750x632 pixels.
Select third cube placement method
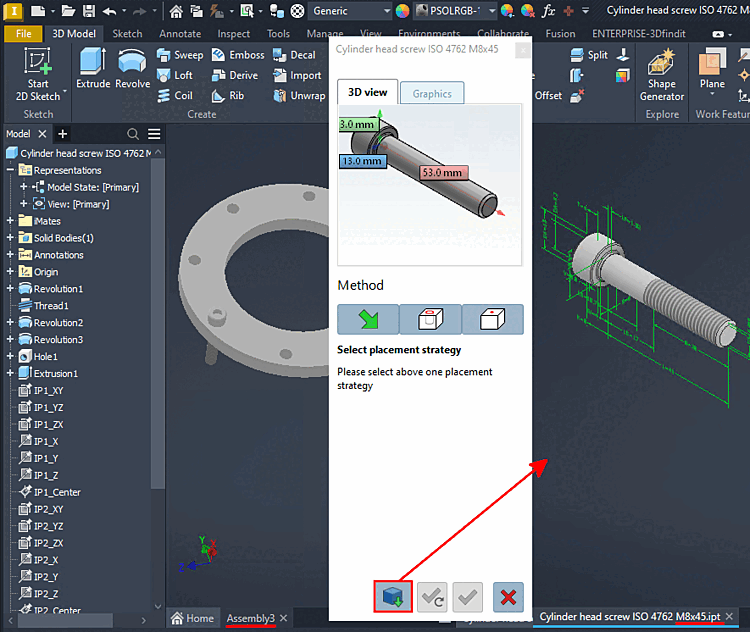[x=492, y=319]
